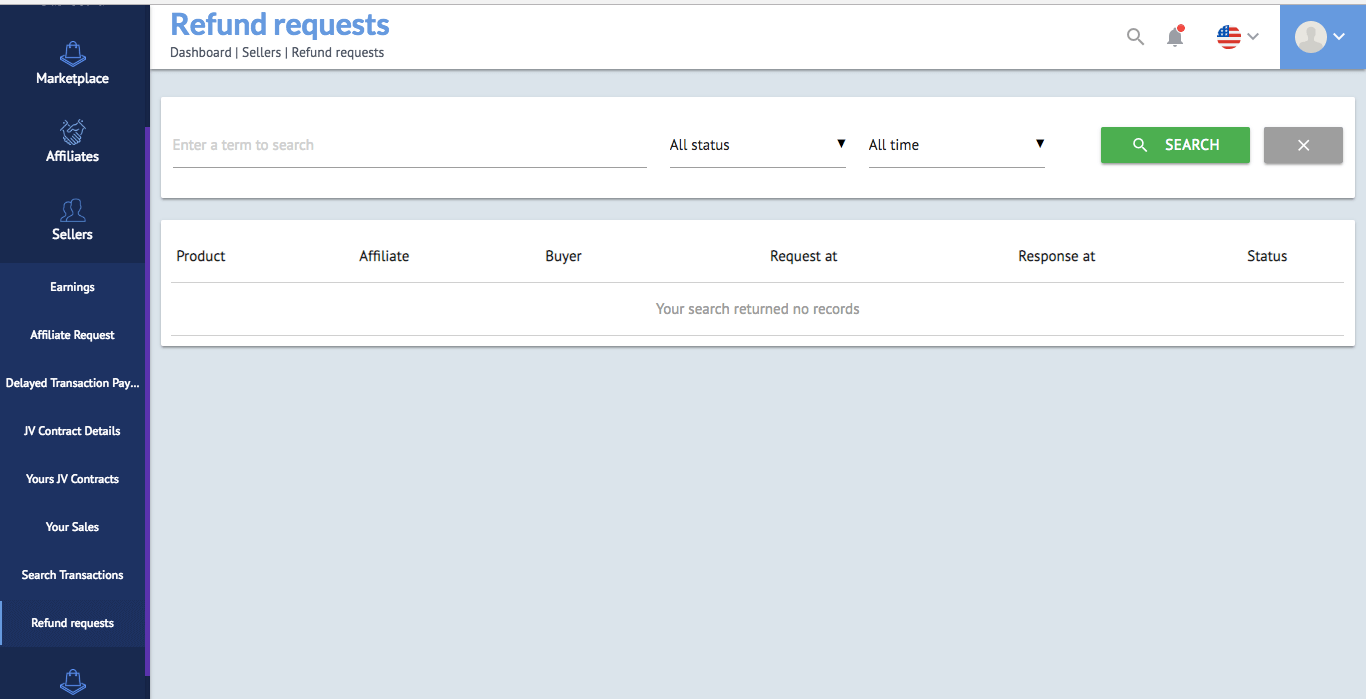Select Delayed Transaction Payments menu item
Image resolution: width=1366 pixels, height=699 pixels.
[x=72, y=383]
